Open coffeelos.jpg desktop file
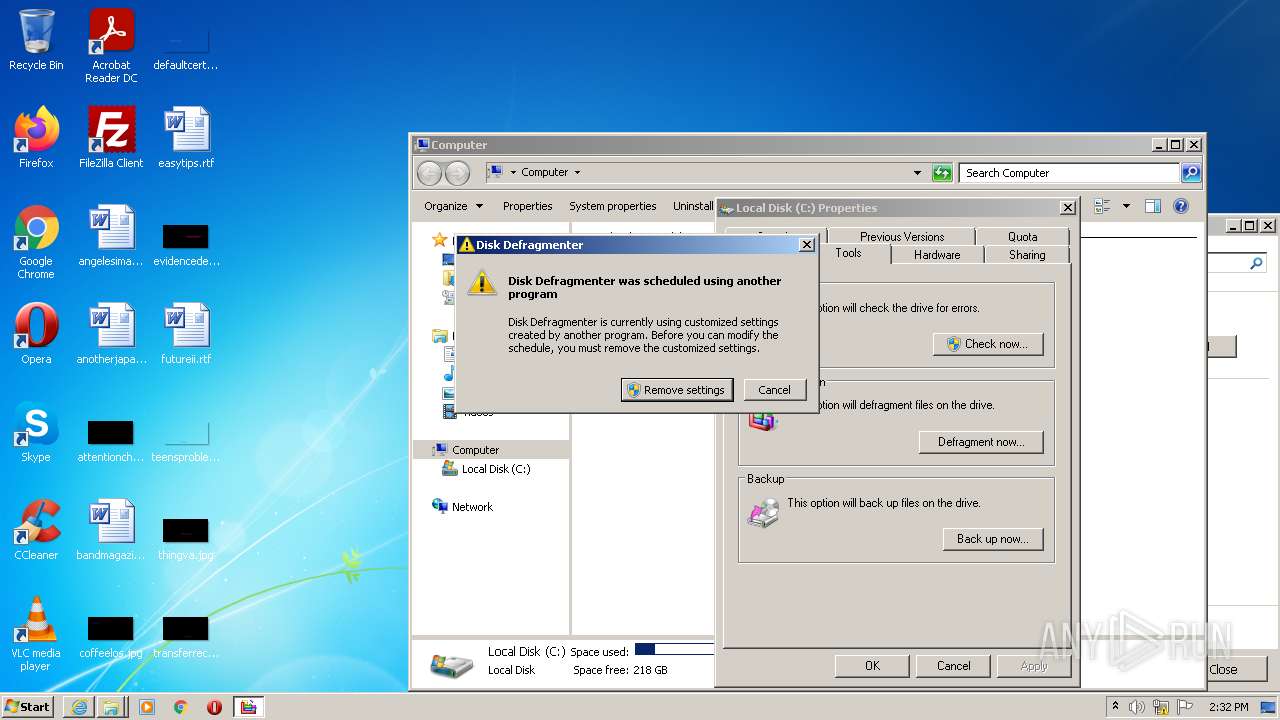Screen dimensions: 1280x720 (x=111, y=636)
